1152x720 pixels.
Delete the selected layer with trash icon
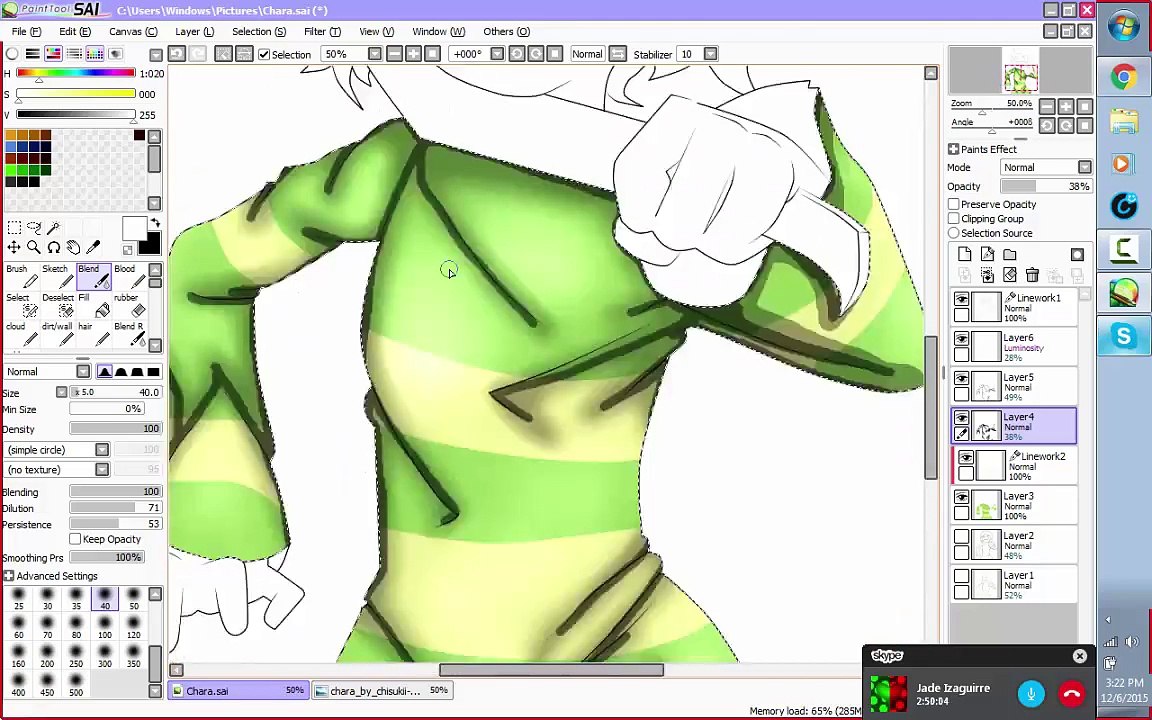coord(1032,276)
